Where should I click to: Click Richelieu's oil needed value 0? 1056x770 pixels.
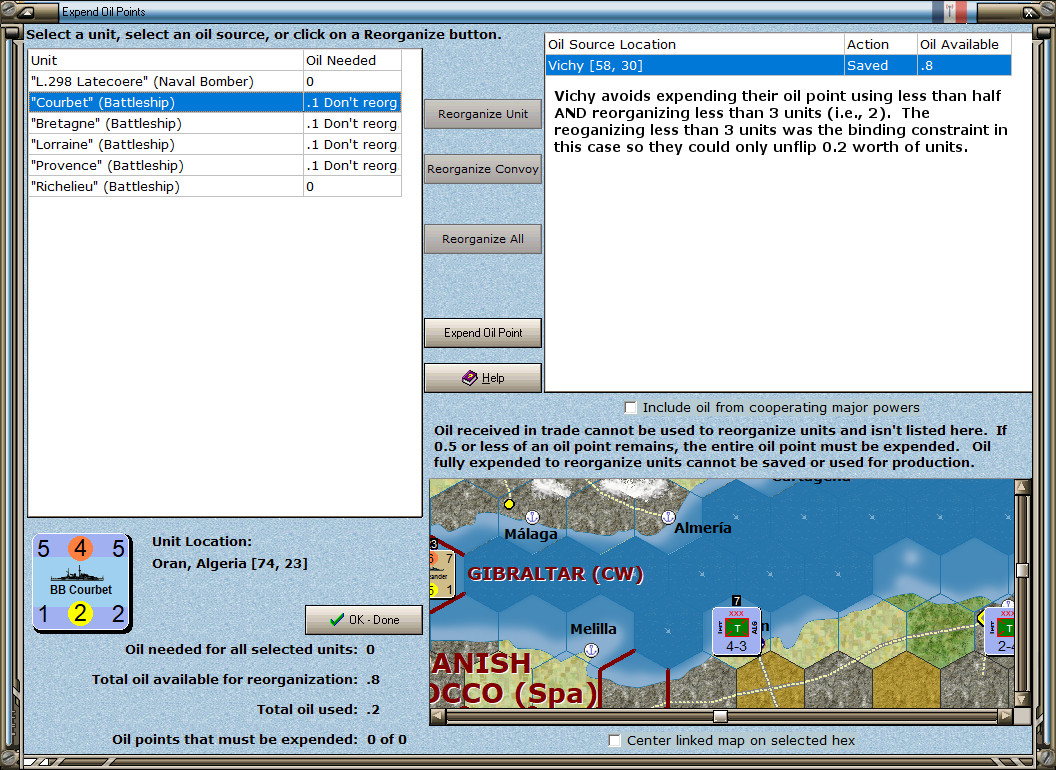(352, 187)
